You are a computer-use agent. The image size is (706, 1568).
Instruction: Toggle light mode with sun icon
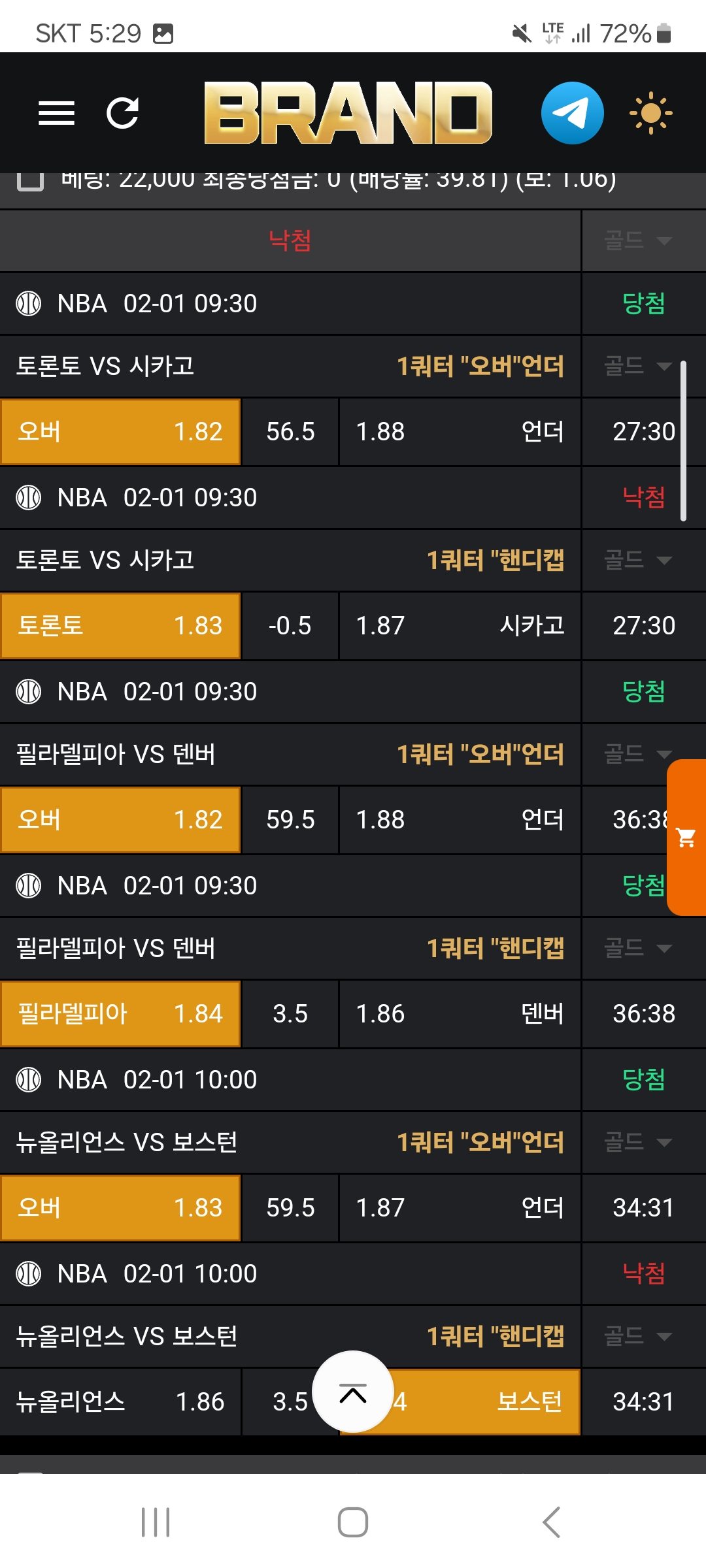coord(650,113)
